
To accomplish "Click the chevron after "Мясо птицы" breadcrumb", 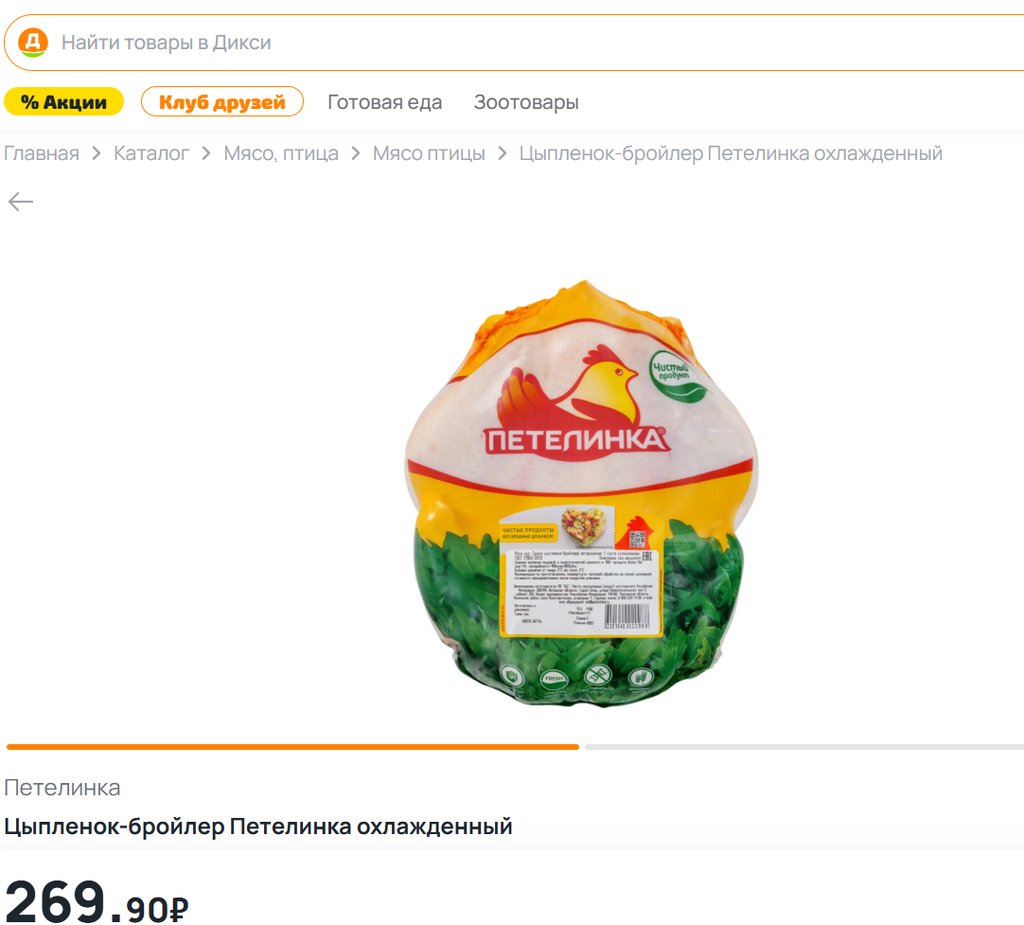I will [502, 154].
